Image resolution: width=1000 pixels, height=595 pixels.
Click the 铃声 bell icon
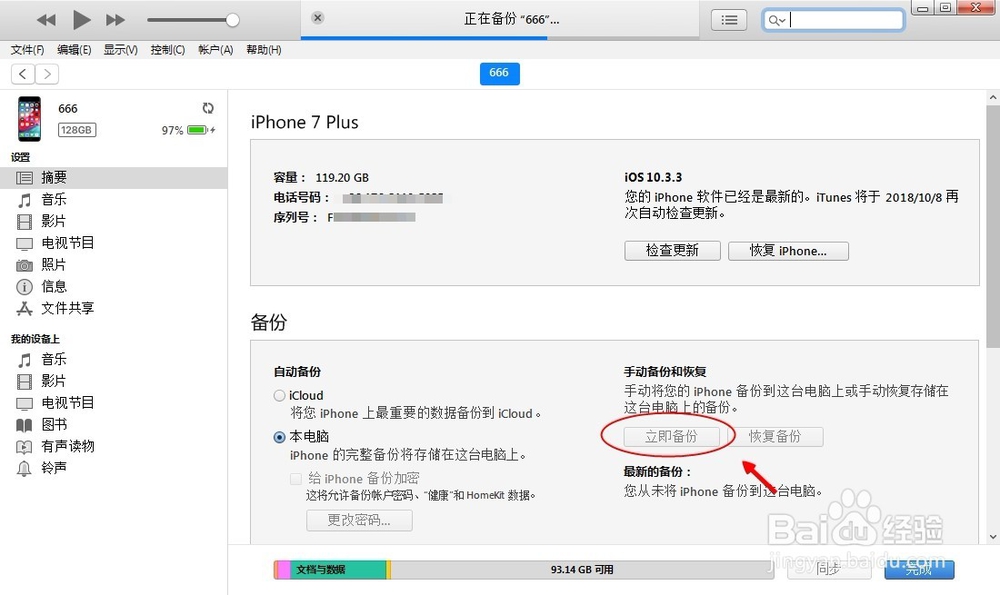coord(24,469)
